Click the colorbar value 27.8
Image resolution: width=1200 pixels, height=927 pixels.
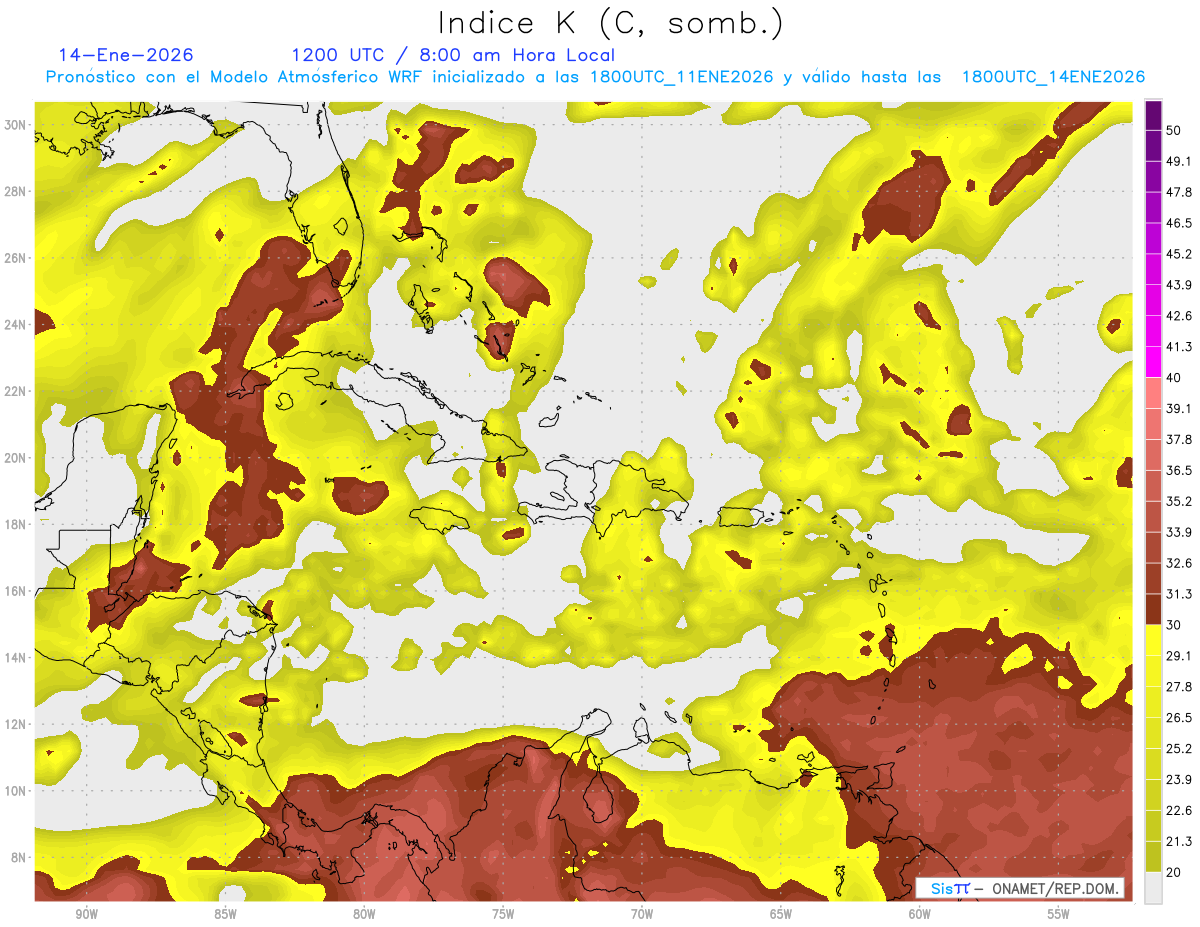[1179, 686]
